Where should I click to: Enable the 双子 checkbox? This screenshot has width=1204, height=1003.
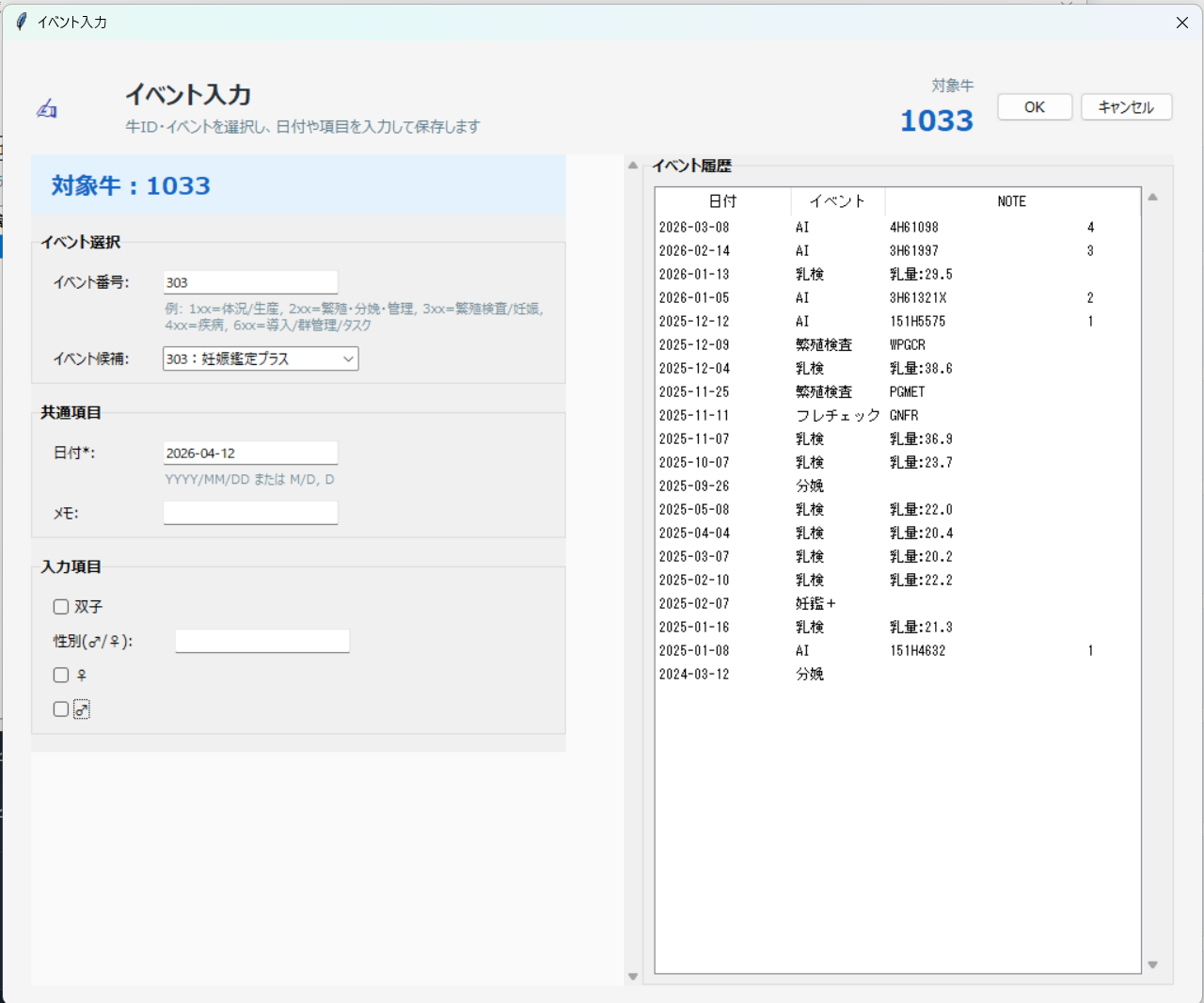coord(61,607)
